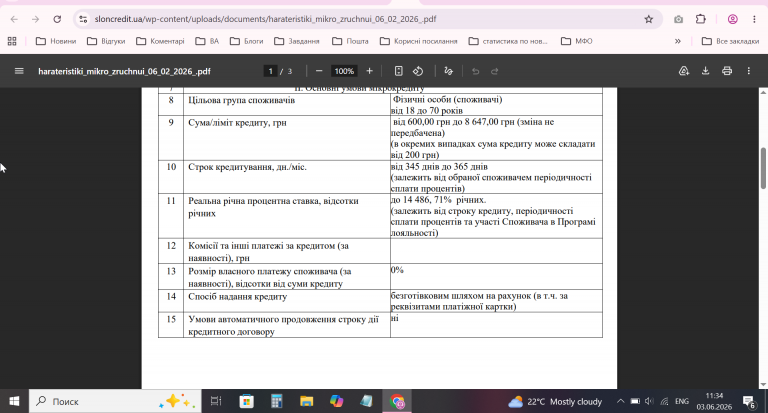Open the volume control in tray
The height and width of the screenshot is (413, 768).
click(x=649, y=401)
